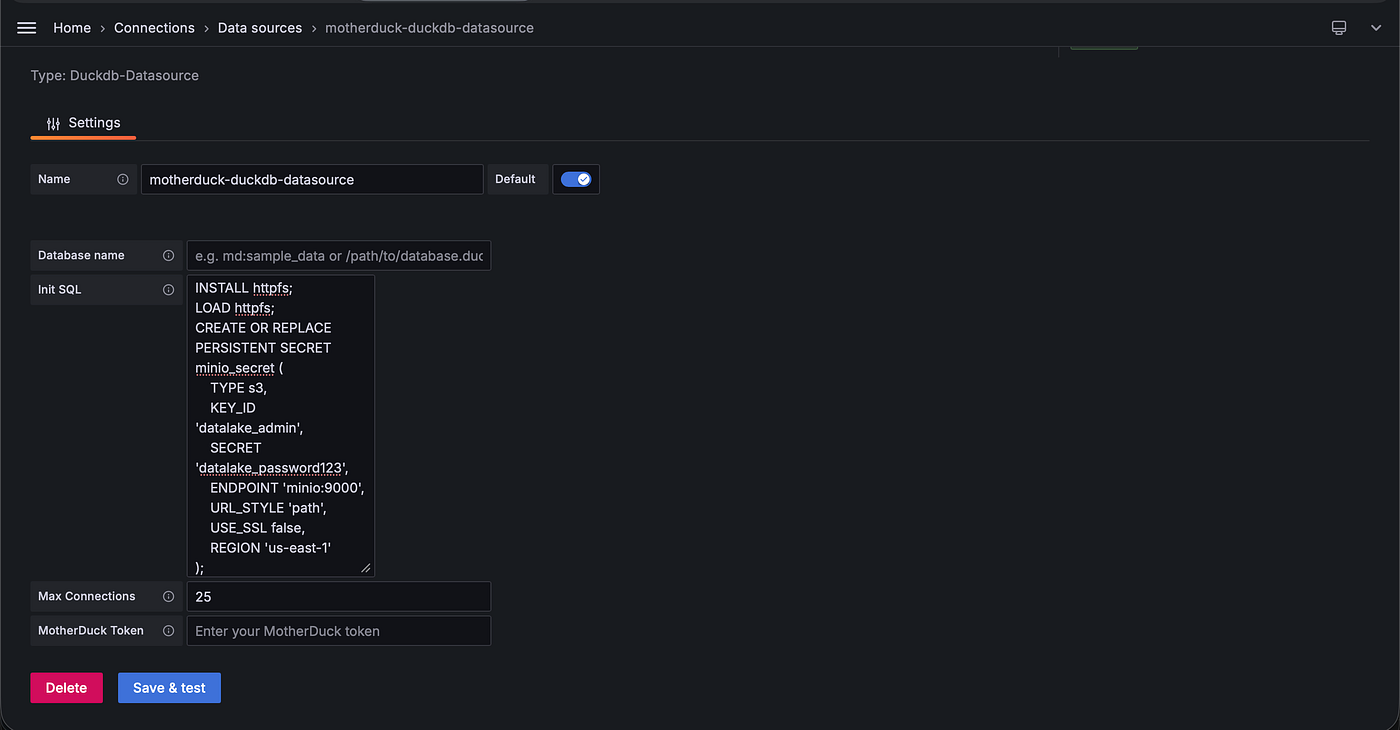Click the monitor icon in top bar
The height and width of the screenshot is (730, 1400).
(1339, 28)
